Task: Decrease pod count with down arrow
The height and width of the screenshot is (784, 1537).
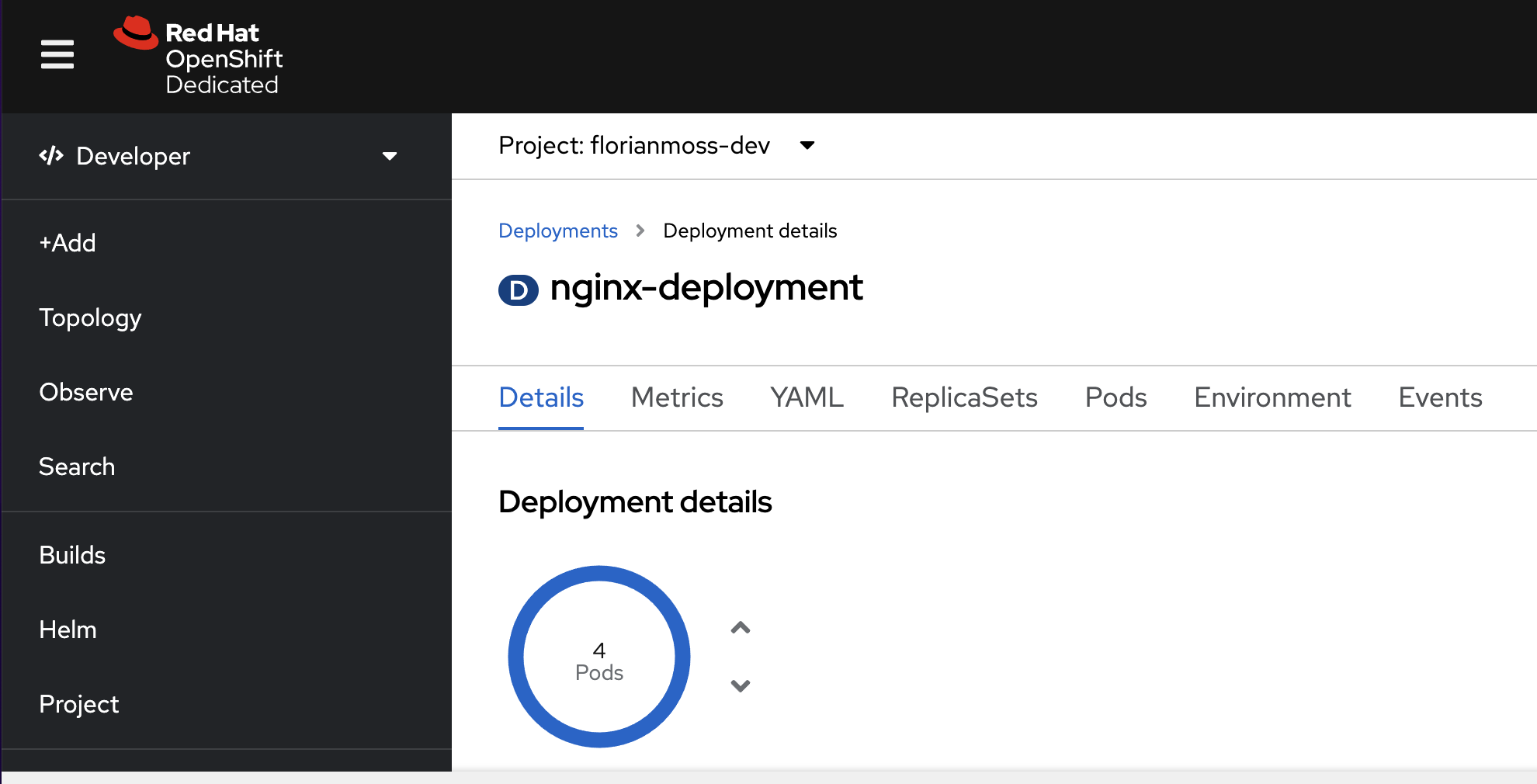Action: [x=741, y=685]
